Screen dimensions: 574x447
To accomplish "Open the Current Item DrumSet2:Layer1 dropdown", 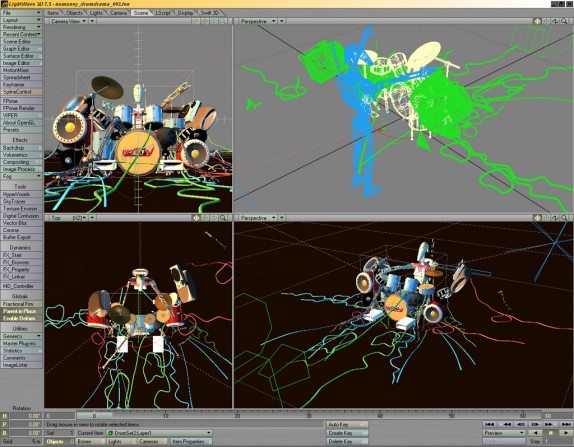I will pos(159,433).
